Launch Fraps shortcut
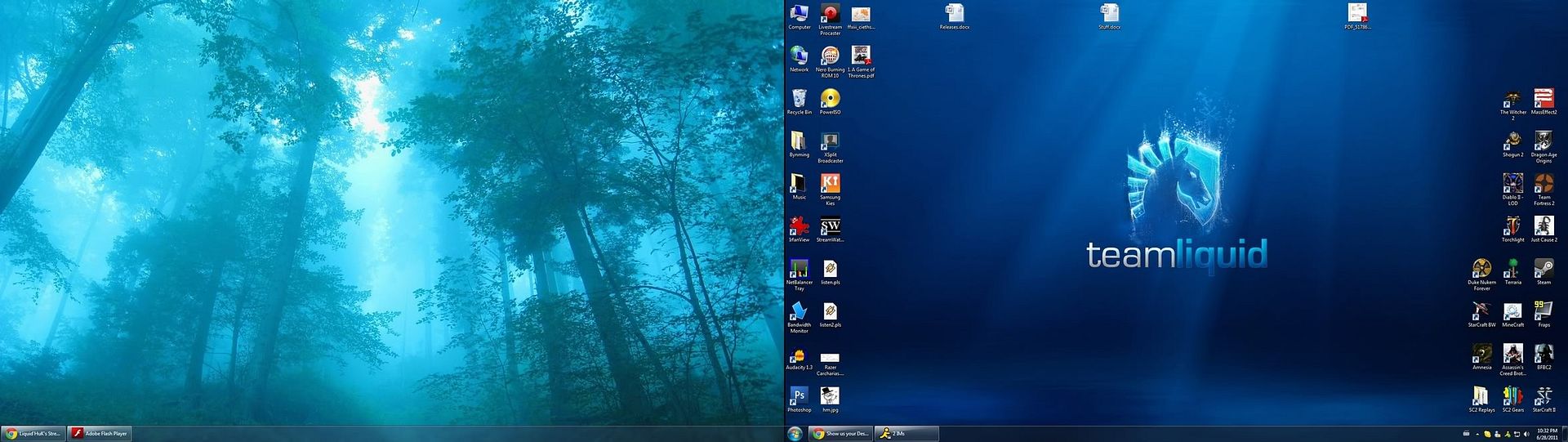Screen dimensions: 1568x442 tap(1543, 315)
